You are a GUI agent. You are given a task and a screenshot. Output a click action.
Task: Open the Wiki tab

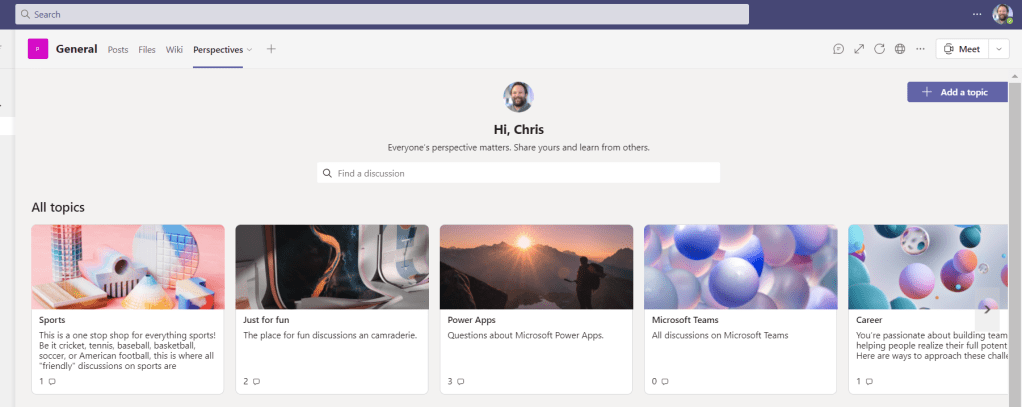coord(174,49)
